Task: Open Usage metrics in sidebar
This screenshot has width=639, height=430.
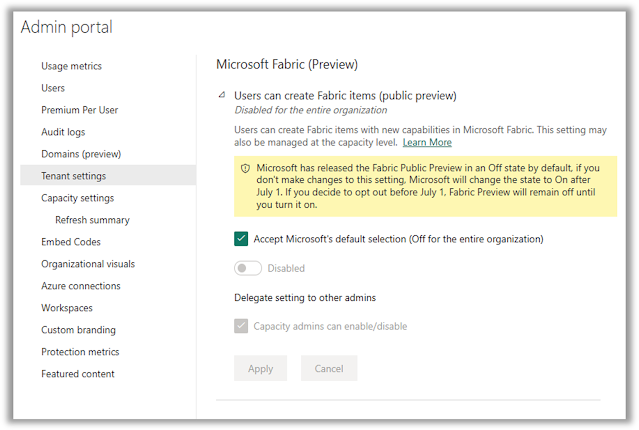Action: 71,66
